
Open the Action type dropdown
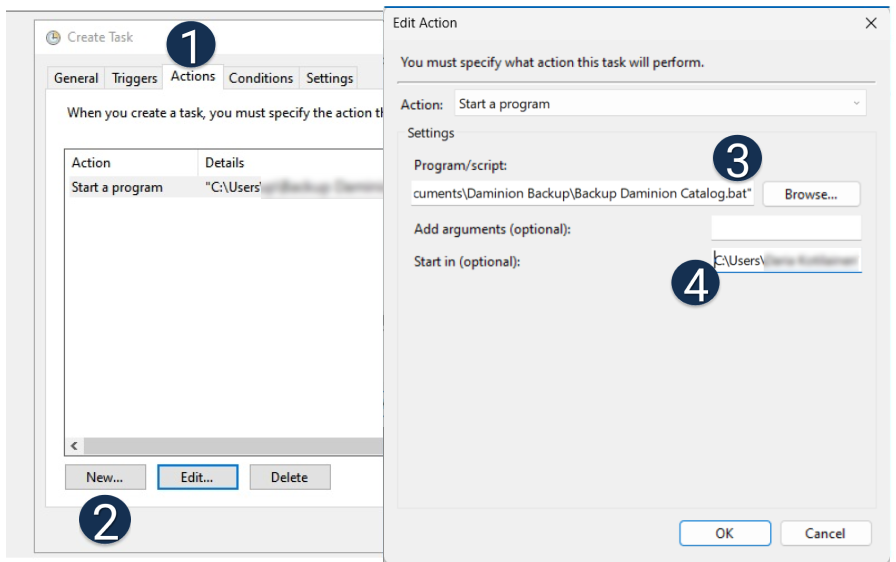pos(660,103)
